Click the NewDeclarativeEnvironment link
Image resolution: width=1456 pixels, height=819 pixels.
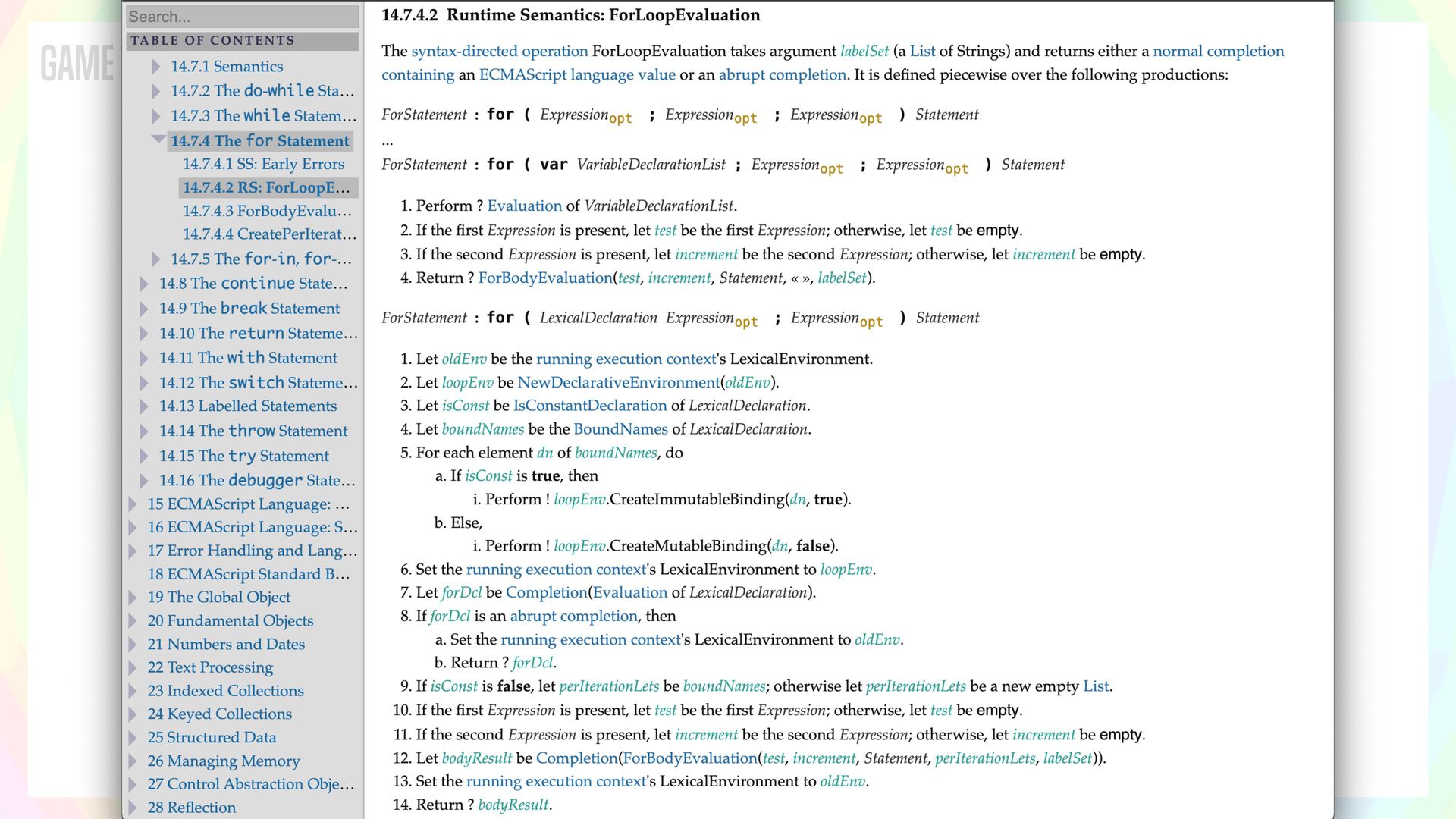tap(618, 382)
